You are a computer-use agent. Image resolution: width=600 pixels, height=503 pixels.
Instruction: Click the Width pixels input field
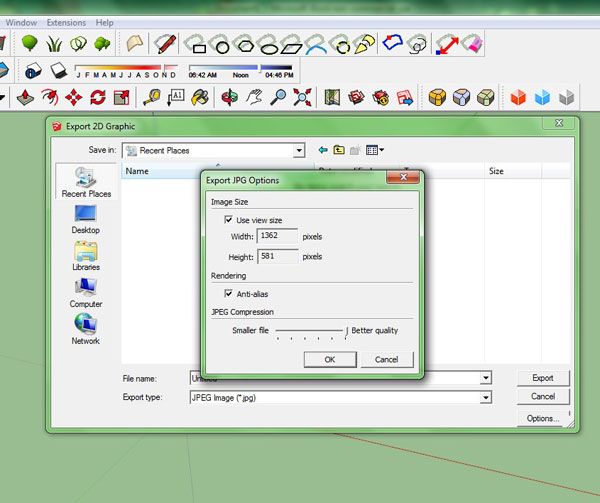277,237
